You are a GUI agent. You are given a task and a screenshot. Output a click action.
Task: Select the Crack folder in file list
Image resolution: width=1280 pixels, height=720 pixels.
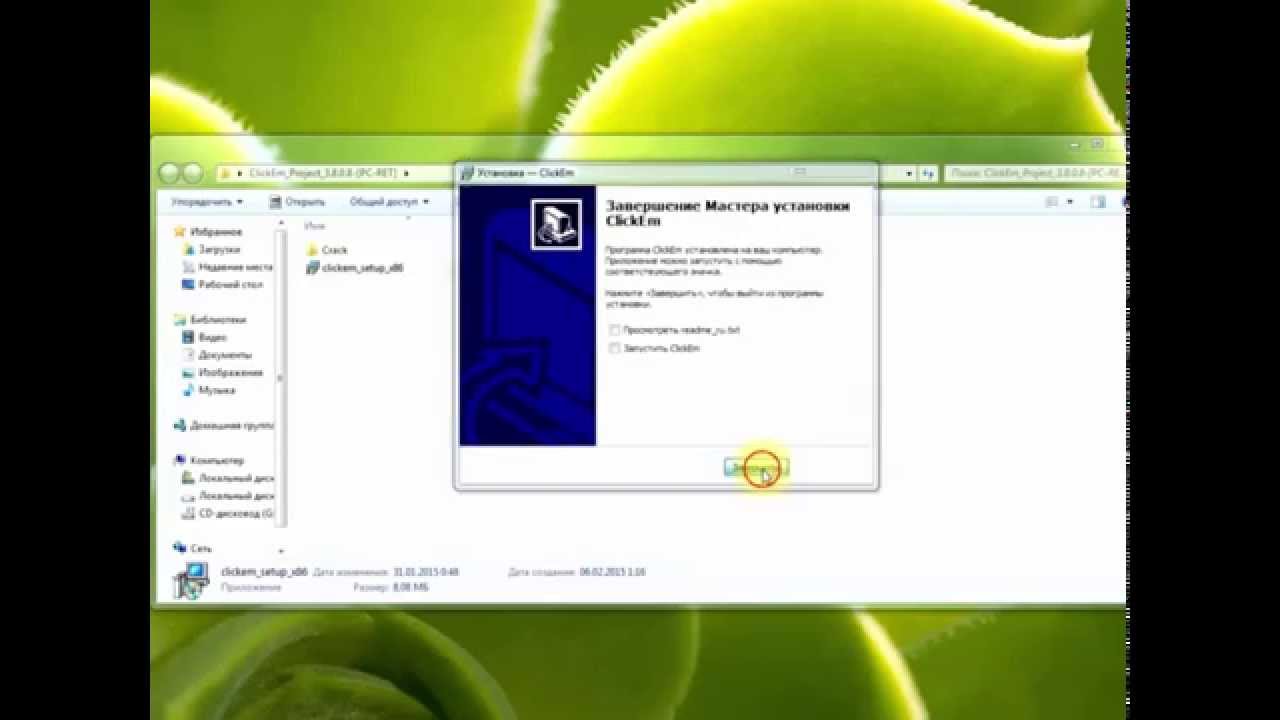[327, 250]
